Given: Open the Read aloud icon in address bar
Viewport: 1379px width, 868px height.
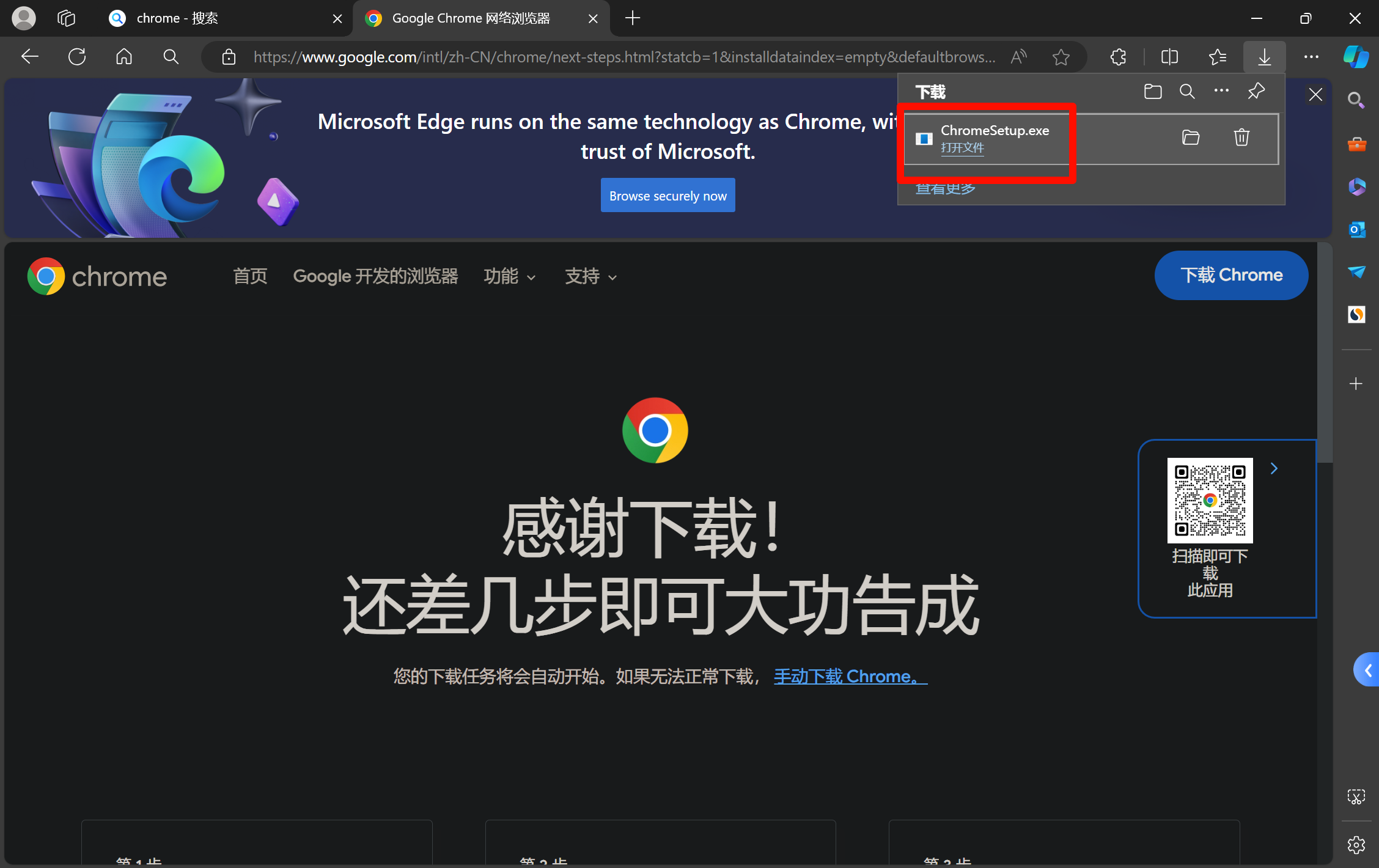Looking at the screenshot, I should [1018, 57].
